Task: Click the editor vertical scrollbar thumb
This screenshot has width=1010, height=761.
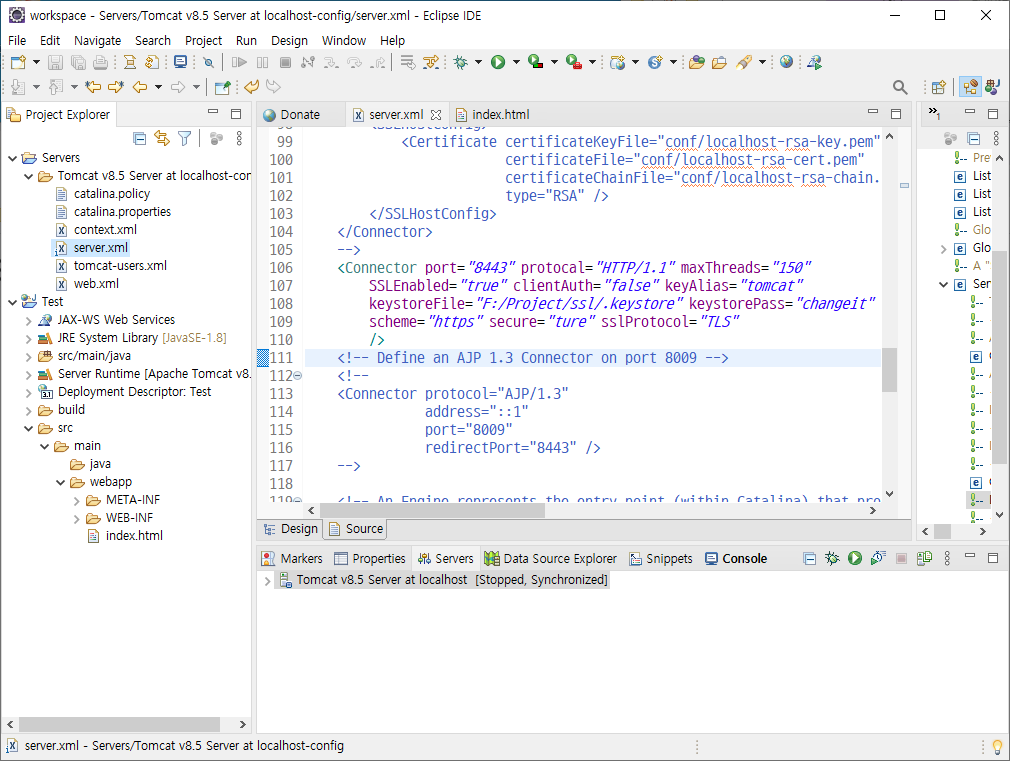Action: tap(889, 370)
